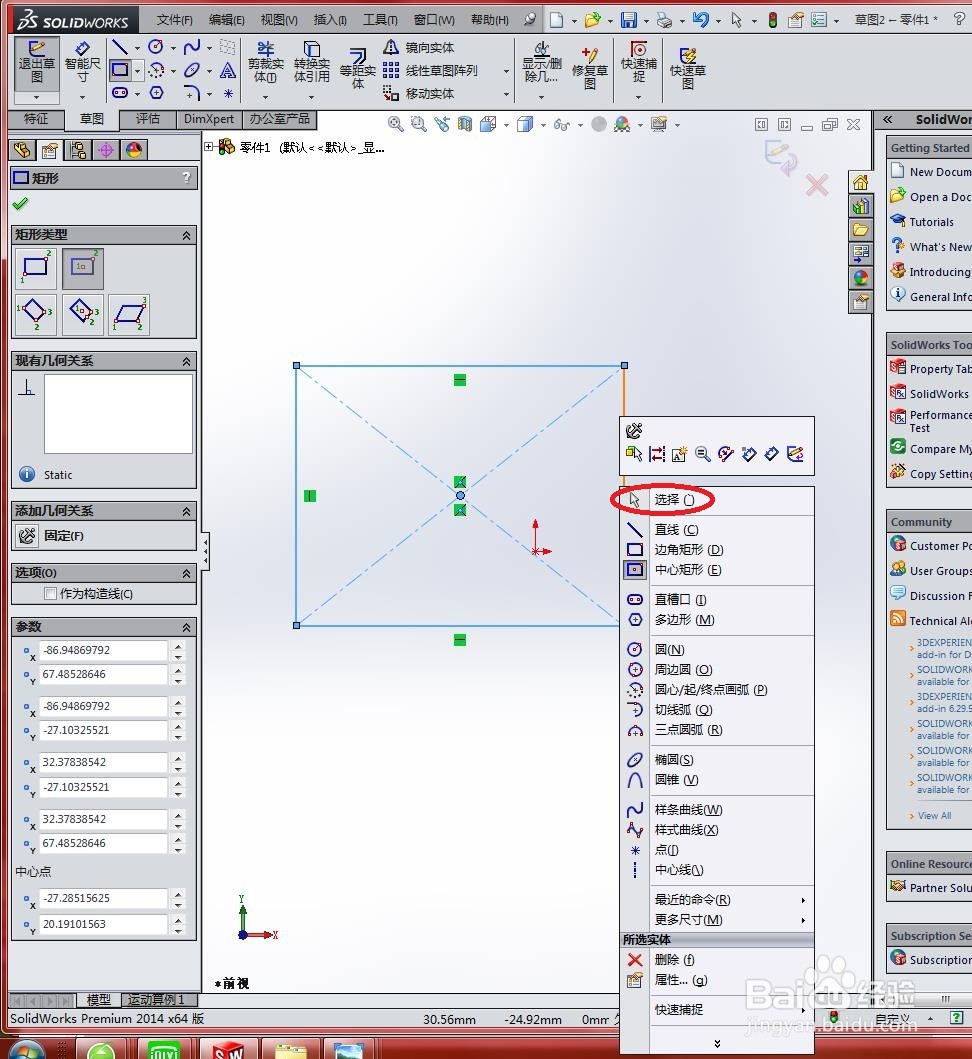972x1059 pixels.
Task: Click Convert Entities (转换实体引用) tool
Action: [x=311, y=61]
